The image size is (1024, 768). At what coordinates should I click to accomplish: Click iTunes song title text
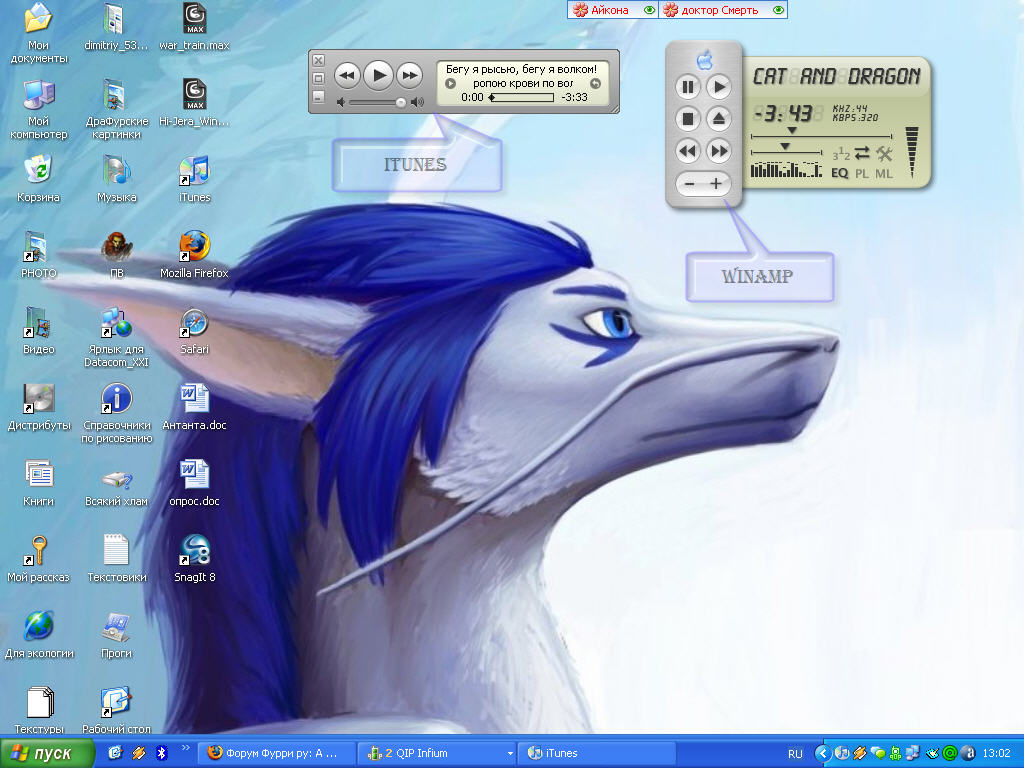pos(521,69)
